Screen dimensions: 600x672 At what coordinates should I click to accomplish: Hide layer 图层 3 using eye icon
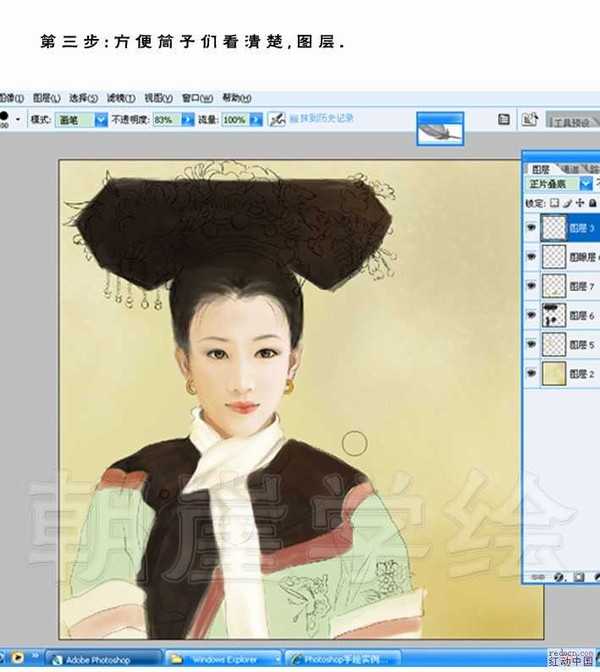530,228
